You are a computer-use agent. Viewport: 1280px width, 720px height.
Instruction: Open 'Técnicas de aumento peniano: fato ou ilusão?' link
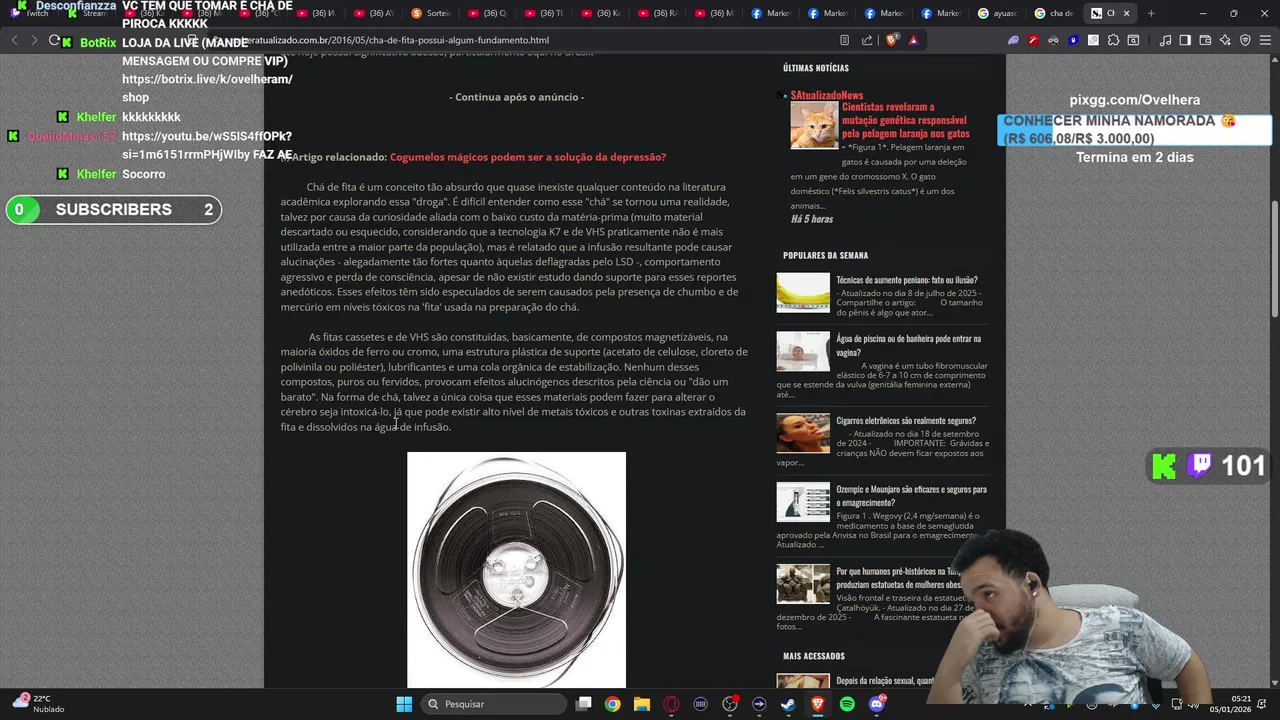[907, 280]
